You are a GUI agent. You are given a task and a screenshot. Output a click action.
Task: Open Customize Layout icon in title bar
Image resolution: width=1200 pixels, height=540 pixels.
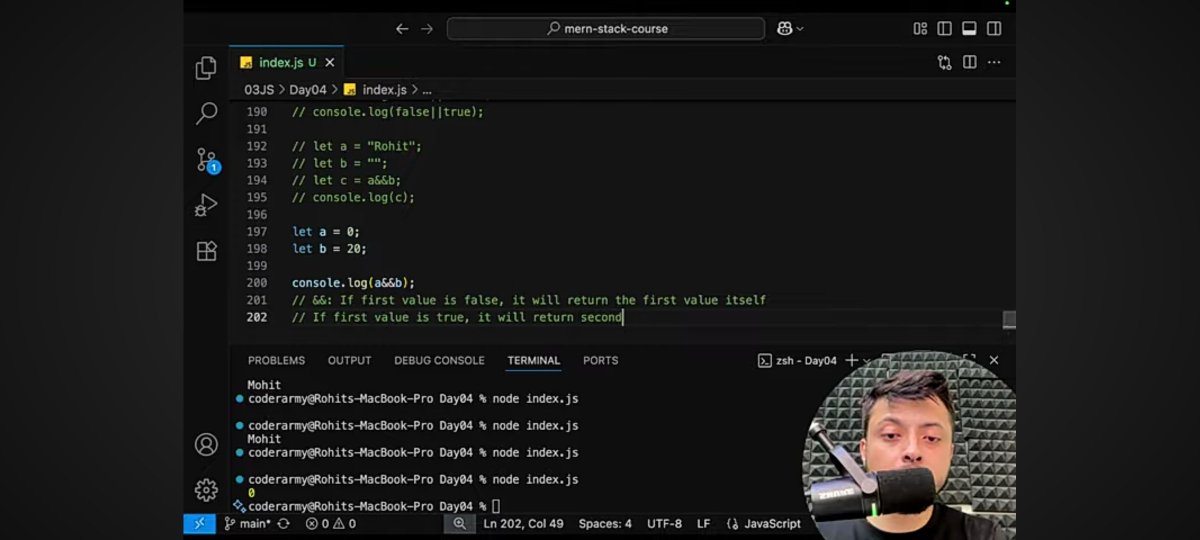pyautogui.click(x=920, y=29)
